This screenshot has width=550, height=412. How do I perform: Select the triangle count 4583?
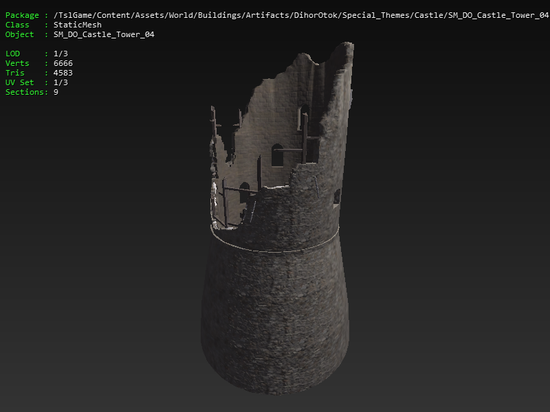(63, 73)
